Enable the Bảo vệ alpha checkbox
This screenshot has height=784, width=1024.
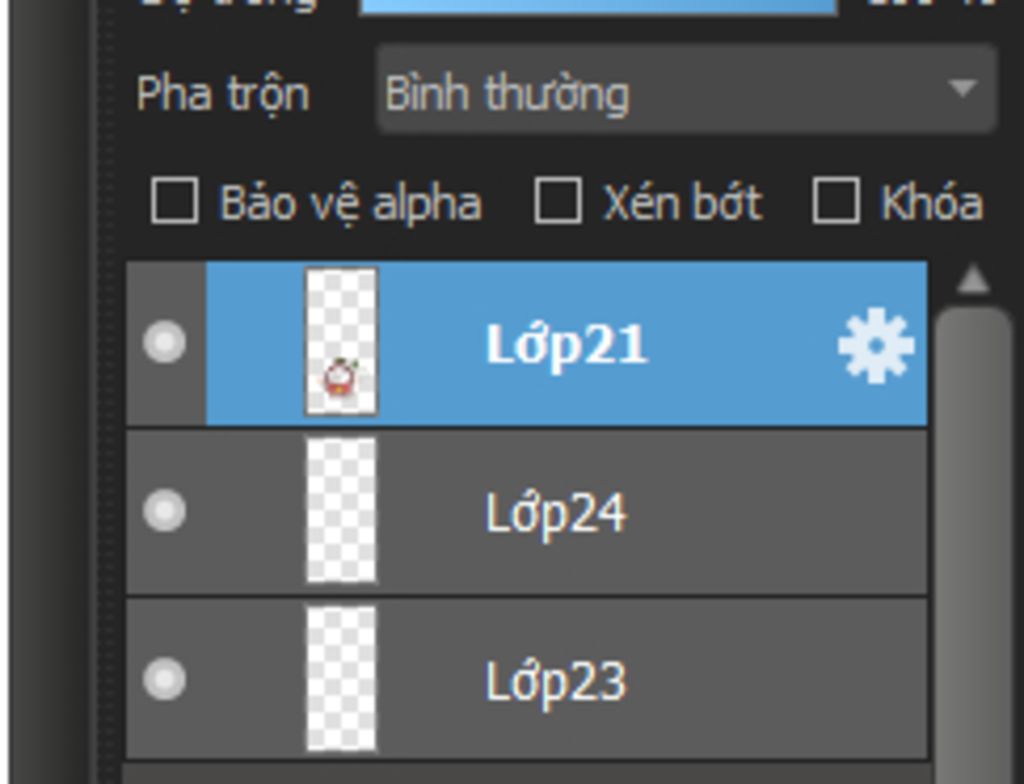174,201
